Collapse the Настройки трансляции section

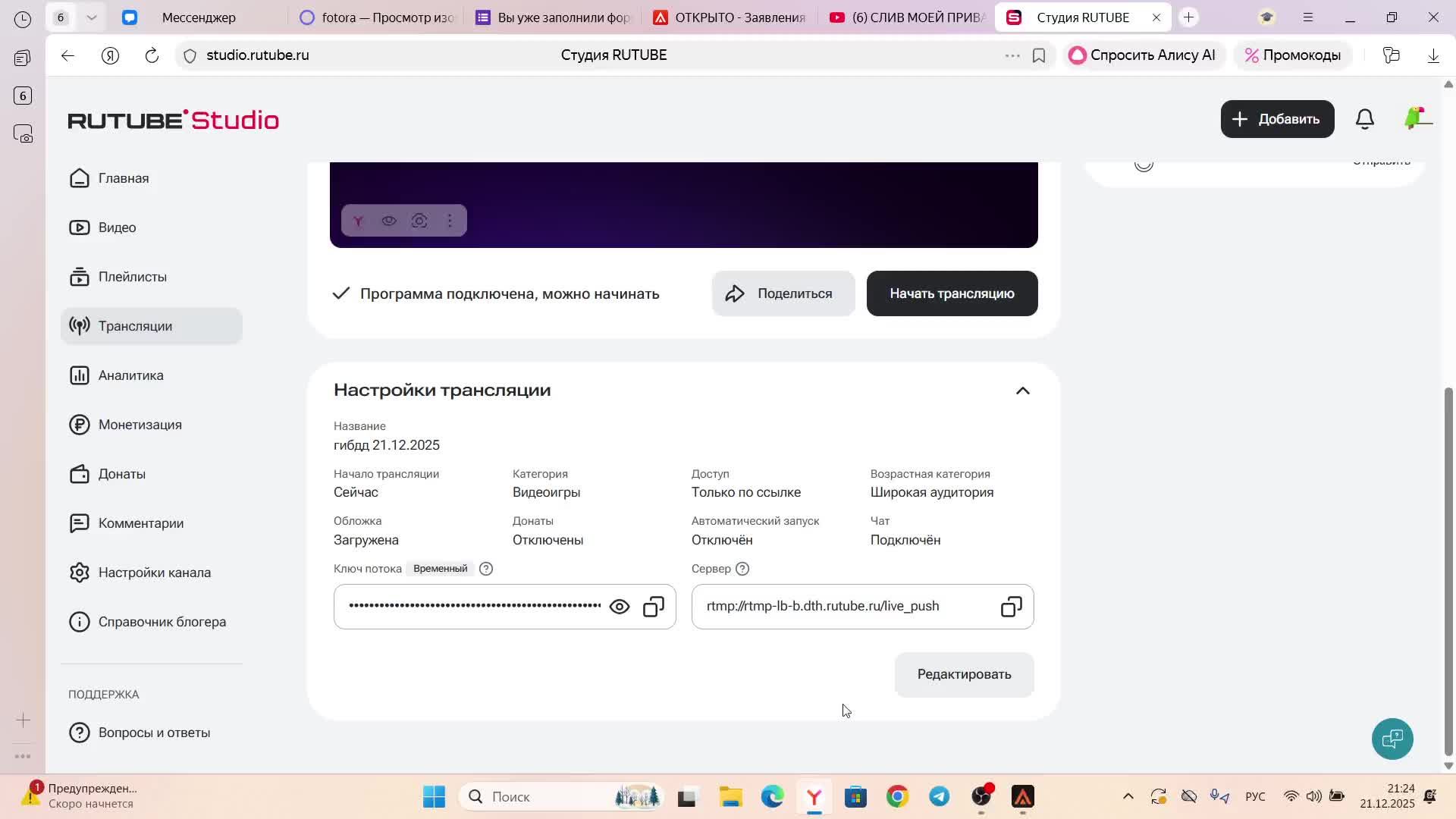tap(1022, 391)
